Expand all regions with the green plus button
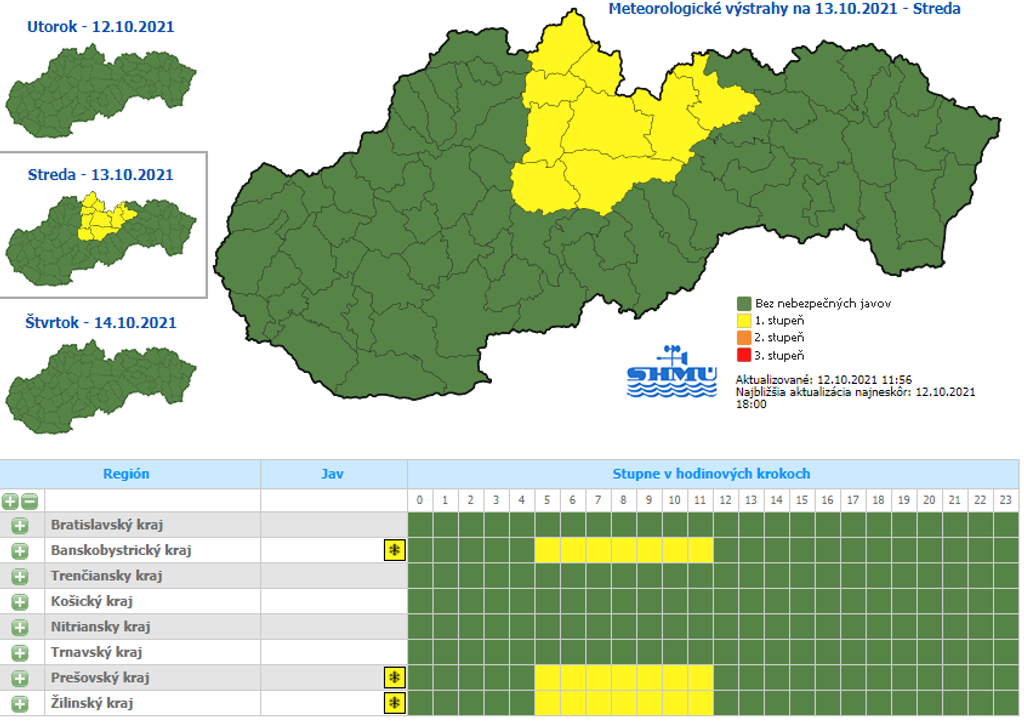This screenshot has width=1024, height=723. 10,501
